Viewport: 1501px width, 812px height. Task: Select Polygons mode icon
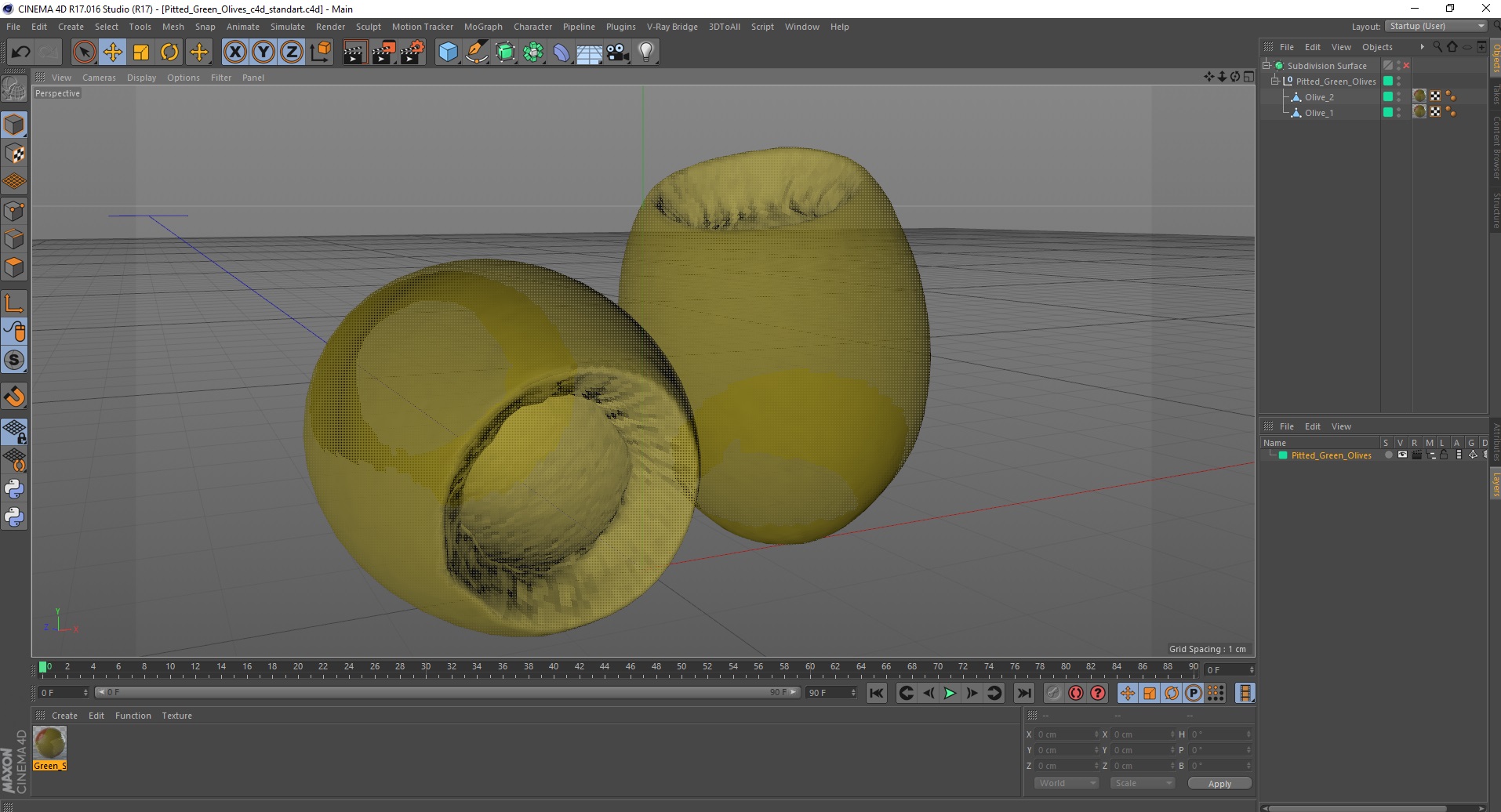[14, 268]
